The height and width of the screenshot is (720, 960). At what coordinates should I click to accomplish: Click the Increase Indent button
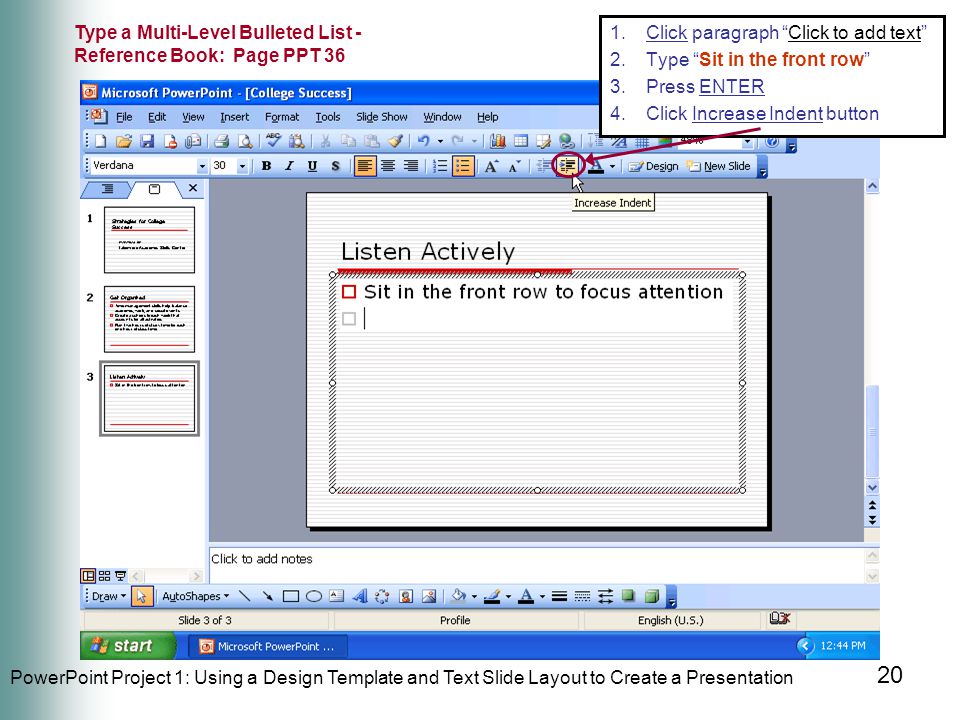click(x=568, y=165)
